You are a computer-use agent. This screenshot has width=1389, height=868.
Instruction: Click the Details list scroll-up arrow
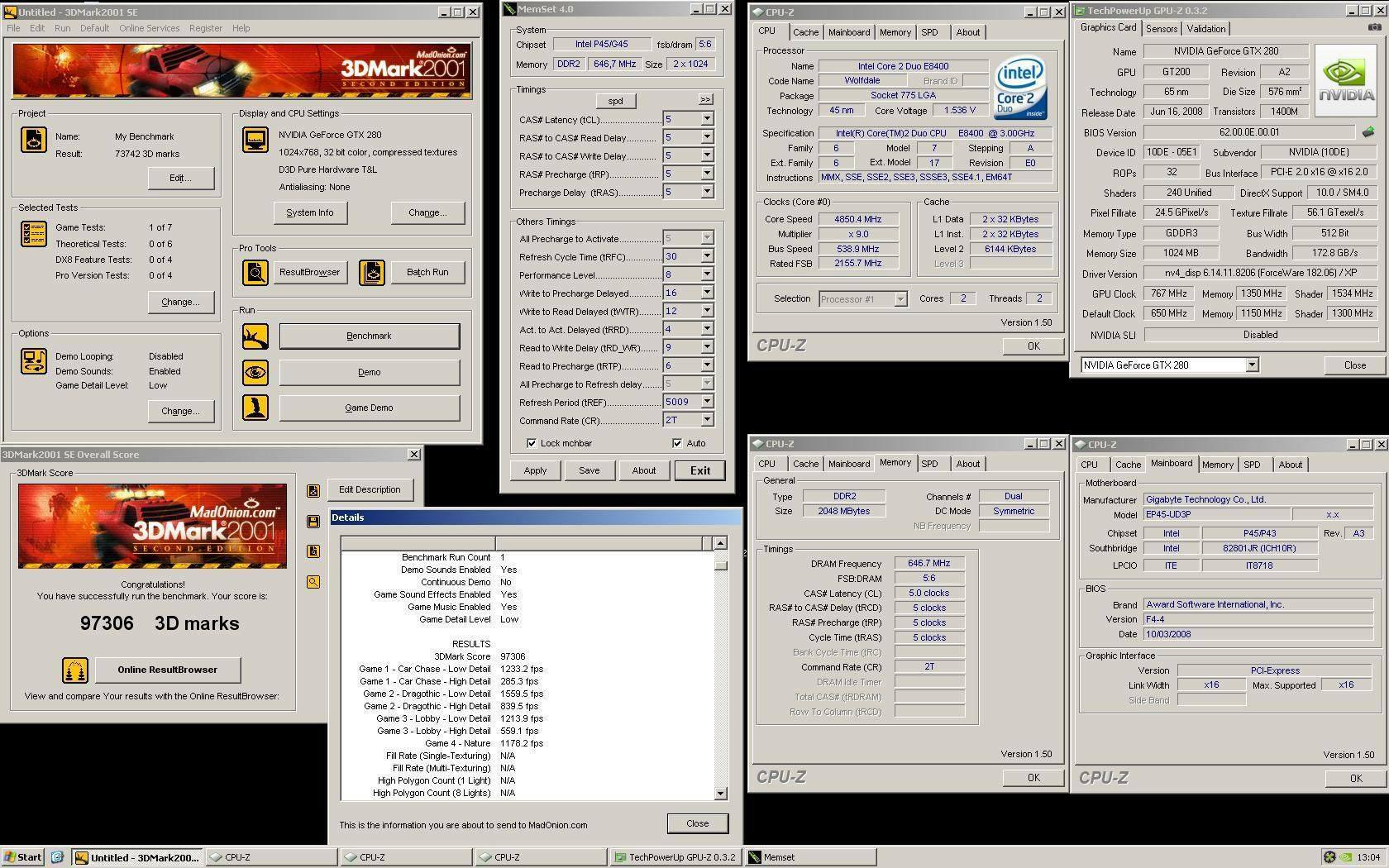pos(720,543)
